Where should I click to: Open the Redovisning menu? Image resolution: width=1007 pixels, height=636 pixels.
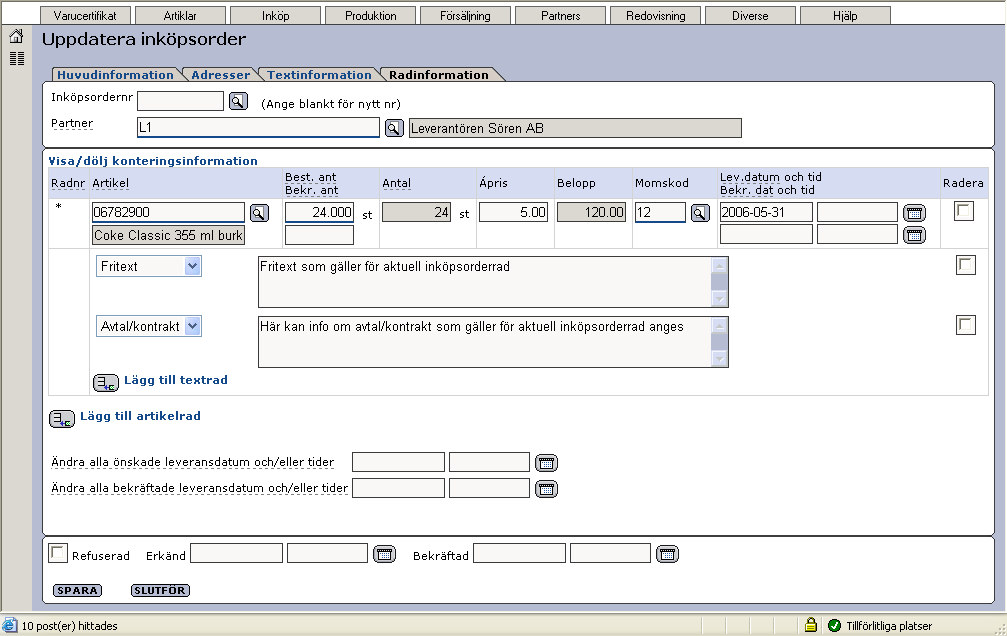click(x=656, y=15)
